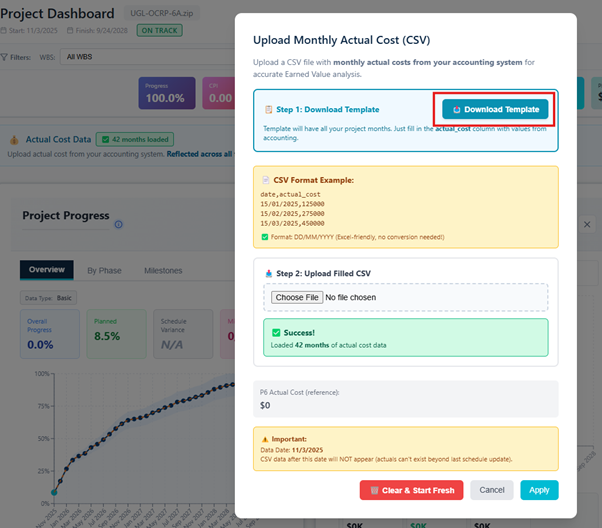The width and height of the screenshot is (602, 528).
Task: Click the filter funnel icon
Action: pyautogui.click(x=5, y=57)
